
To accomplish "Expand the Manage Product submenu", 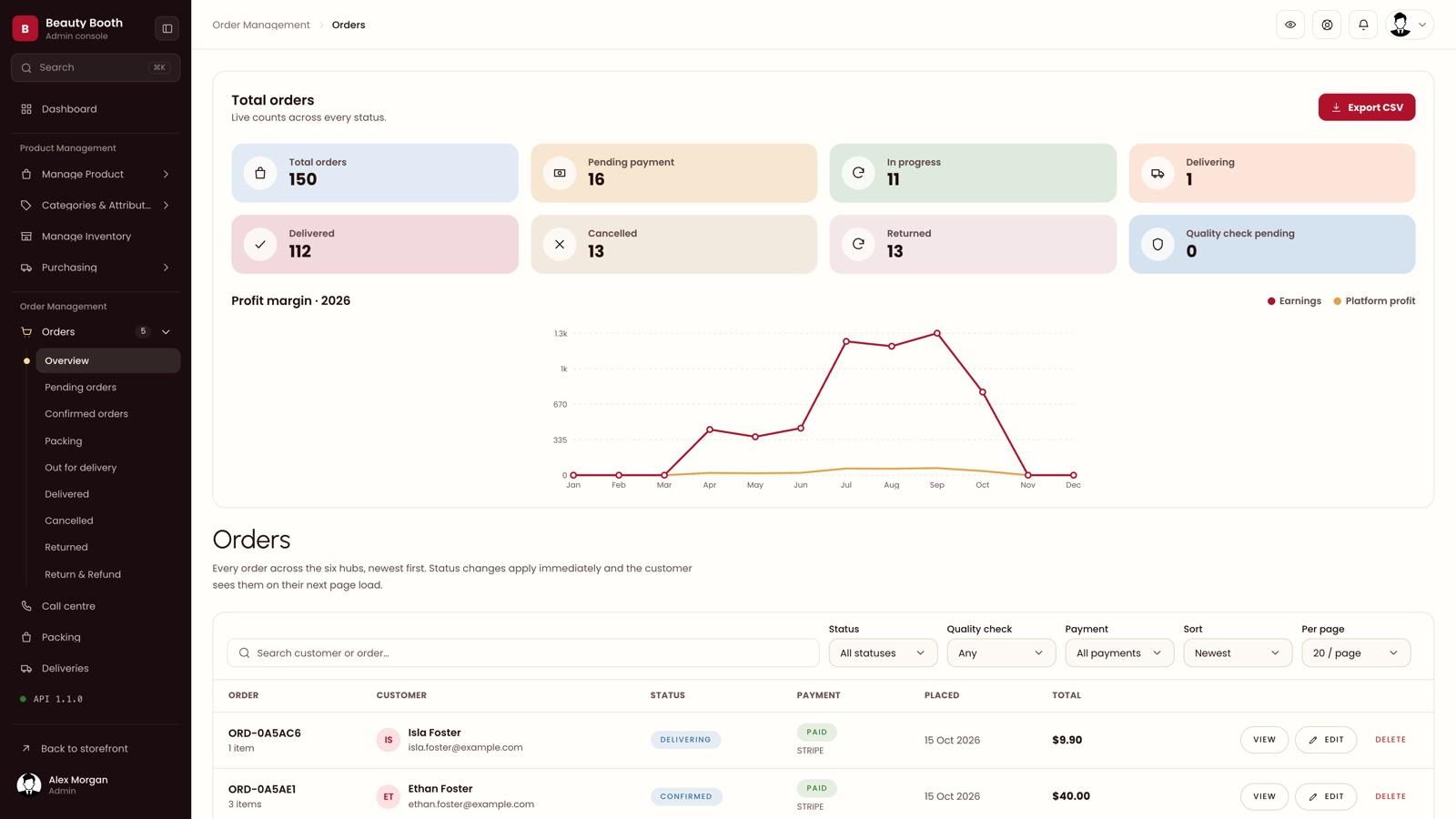I will click(x=166, y=174).
